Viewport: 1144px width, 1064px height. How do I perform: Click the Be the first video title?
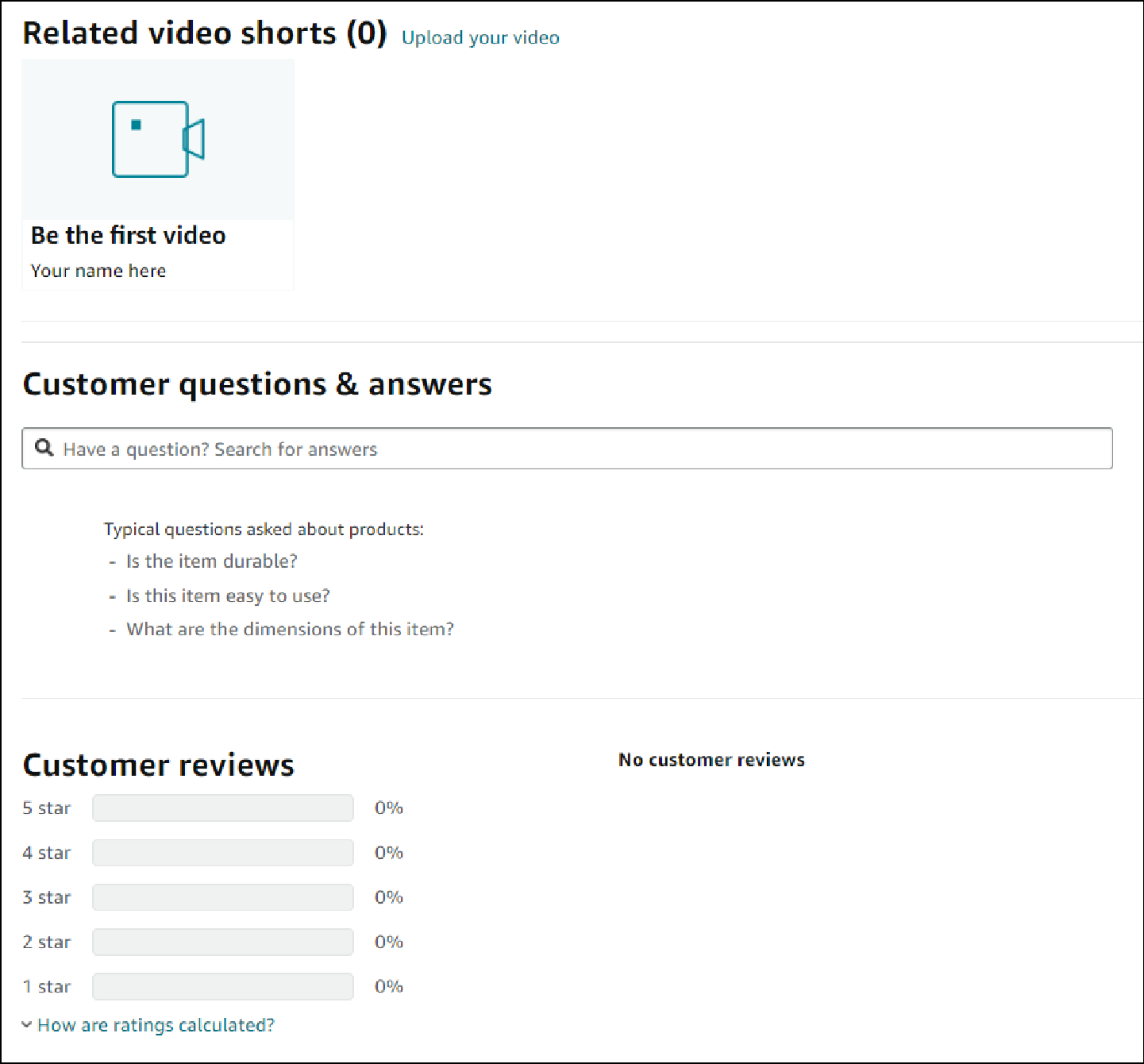point(129,235)
